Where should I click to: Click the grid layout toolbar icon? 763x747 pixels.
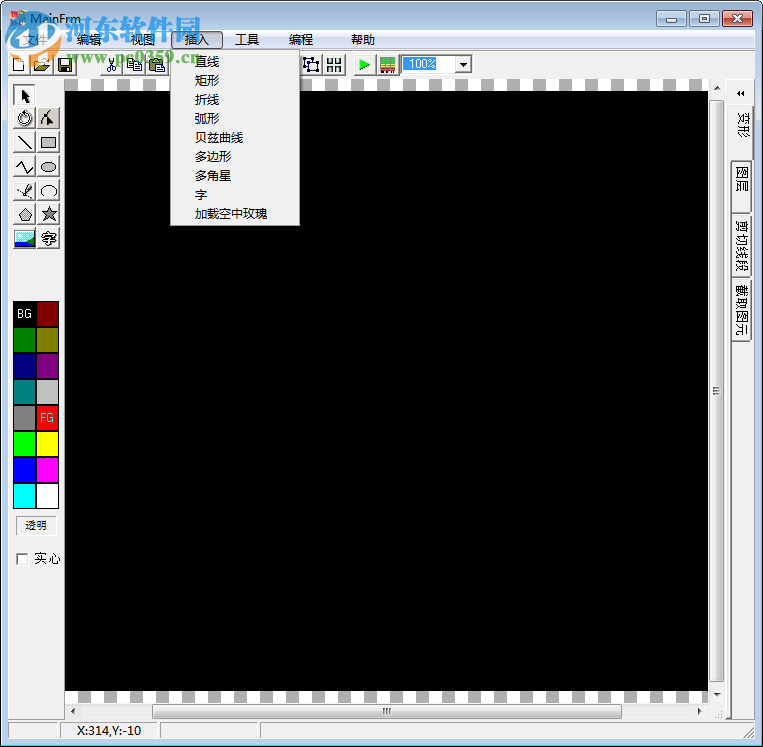(334, 64)
